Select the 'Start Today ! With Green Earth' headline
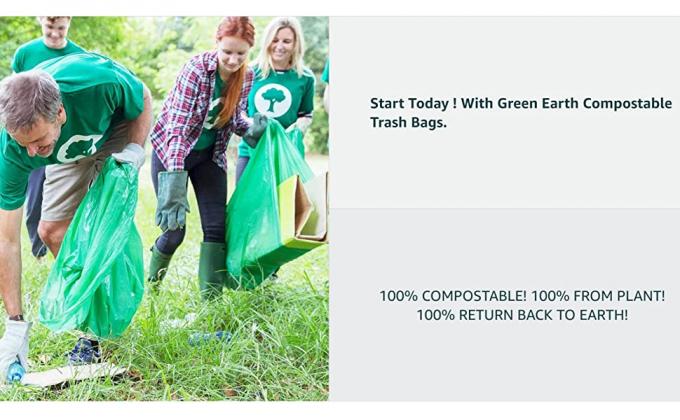This screenshot has width=680, height=420. pyautogui.click(x=521, y=104)
